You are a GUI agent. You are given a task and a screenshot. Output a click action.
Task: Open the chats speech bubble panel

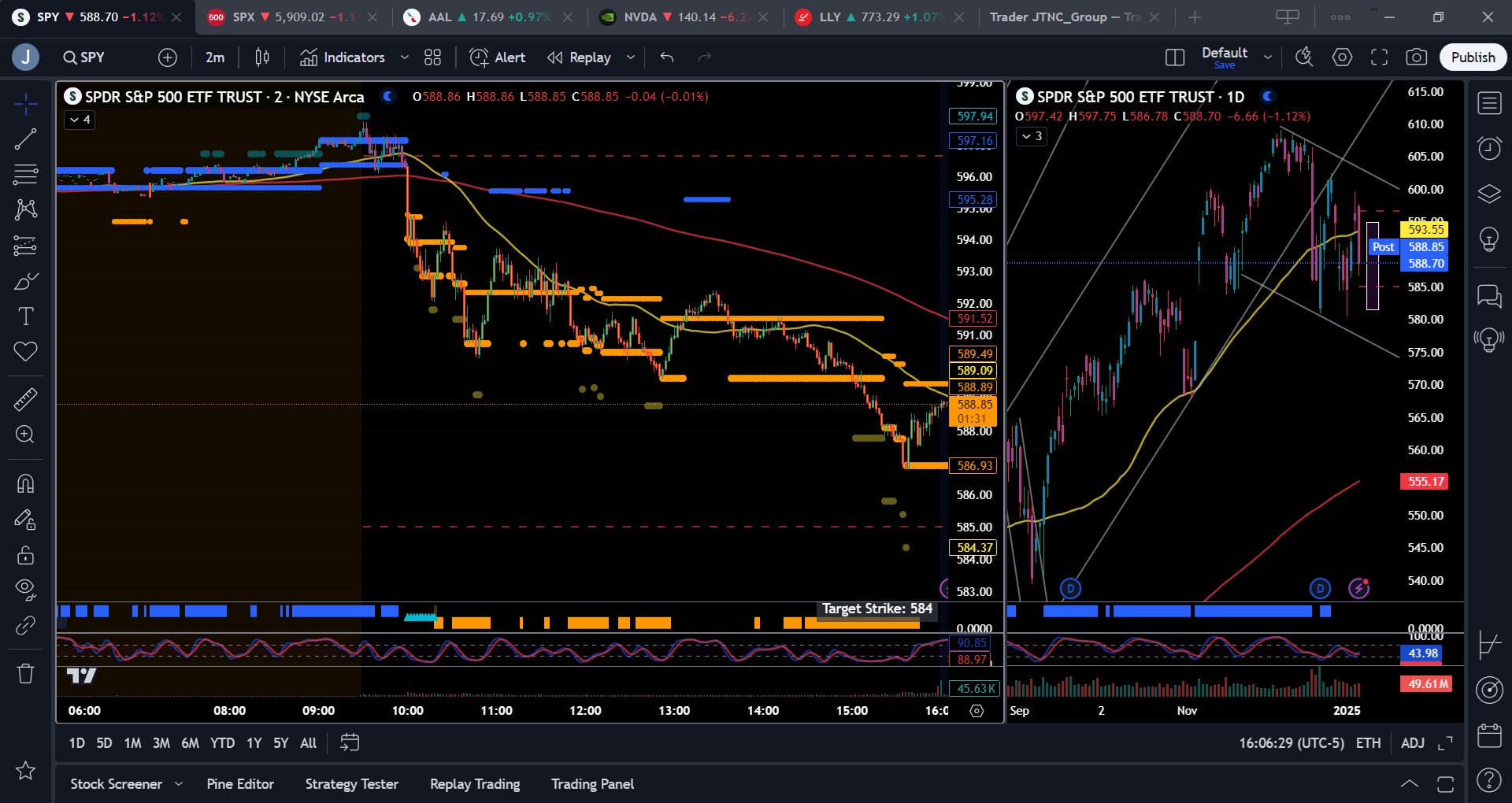(x=1489, y=296)
